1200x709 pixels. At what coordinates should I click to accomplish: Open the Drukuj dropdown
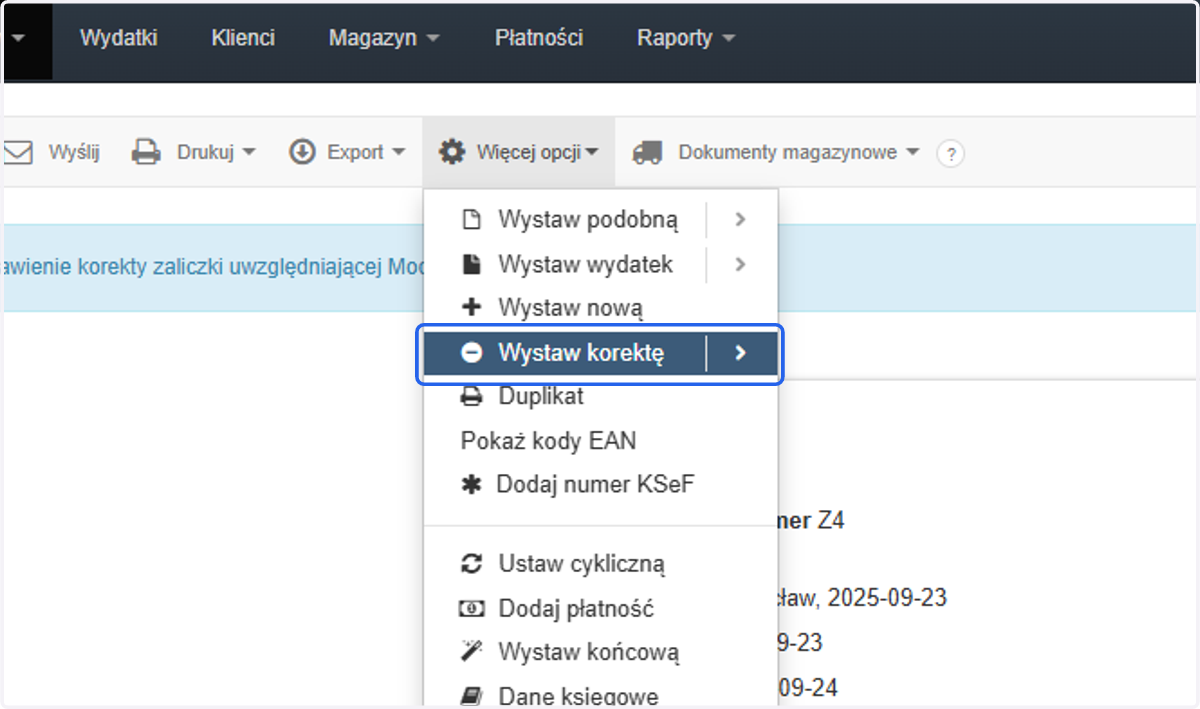point(216,153)
